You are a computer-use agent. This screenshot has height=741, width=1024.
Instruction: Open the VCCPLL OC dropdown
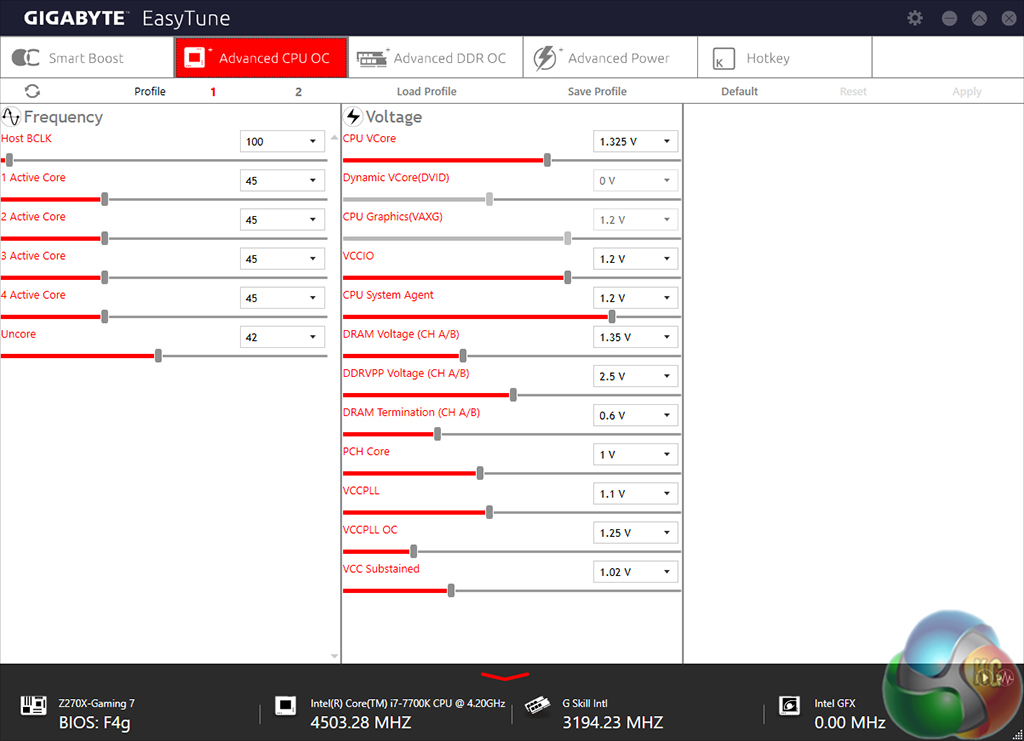pyautogui.click(x=635, y=533)
